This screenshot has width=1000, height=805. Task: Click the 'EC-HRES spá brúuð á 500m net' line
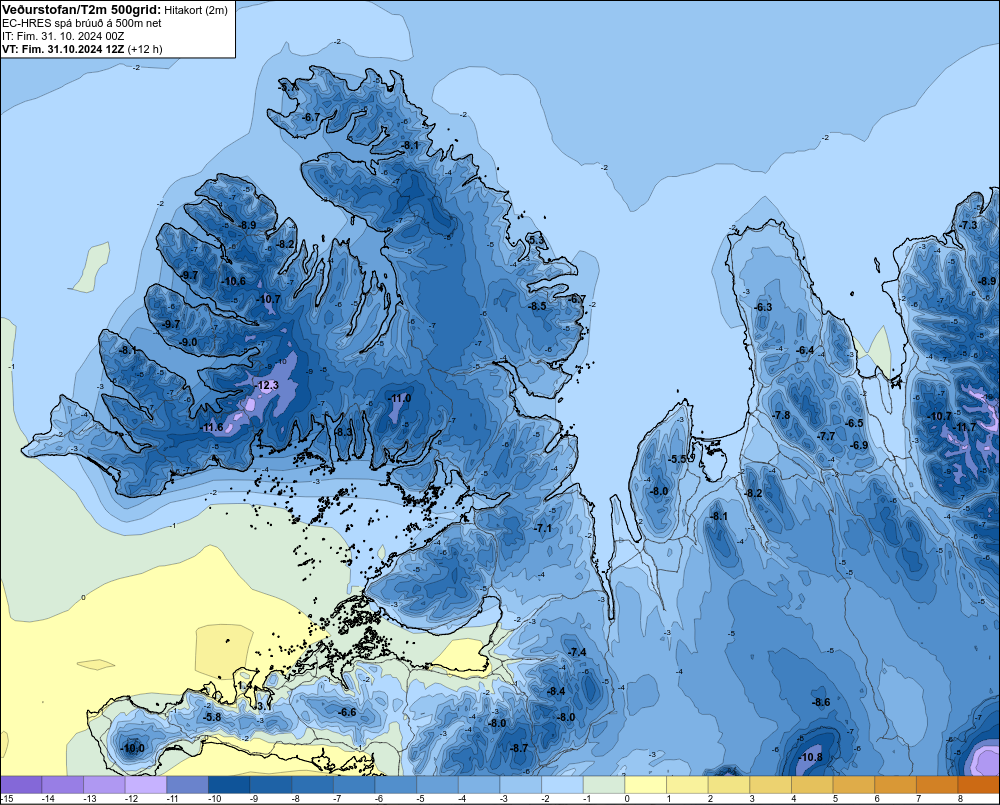82,23
